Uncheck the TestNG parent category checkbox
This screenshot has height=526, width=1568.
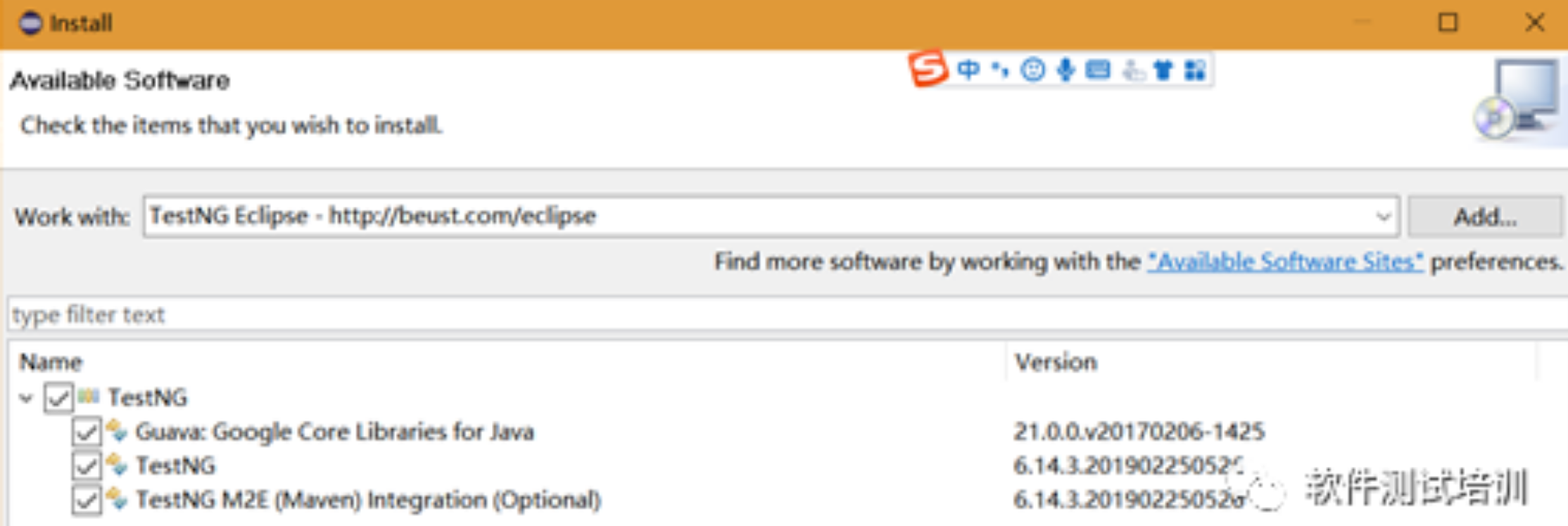tap(58, 398)
